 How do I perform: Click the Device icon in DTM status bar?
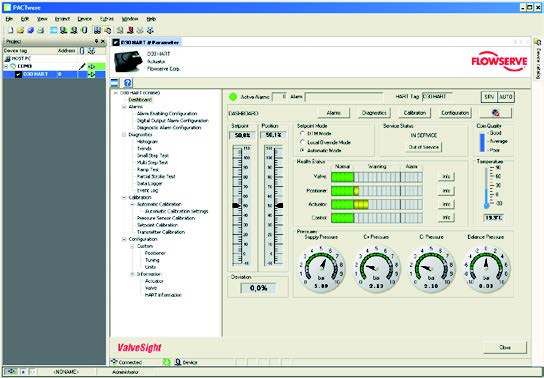(178, 362)
